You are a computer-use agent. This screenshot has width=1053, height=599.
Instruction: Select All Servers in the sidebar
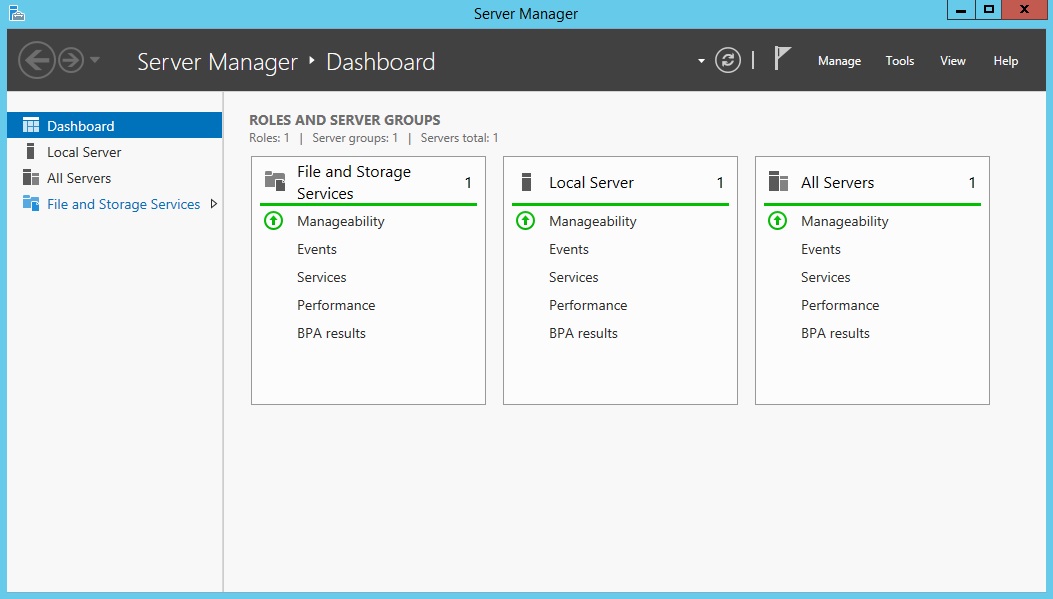pyautogui.click(x=79, y=178)
